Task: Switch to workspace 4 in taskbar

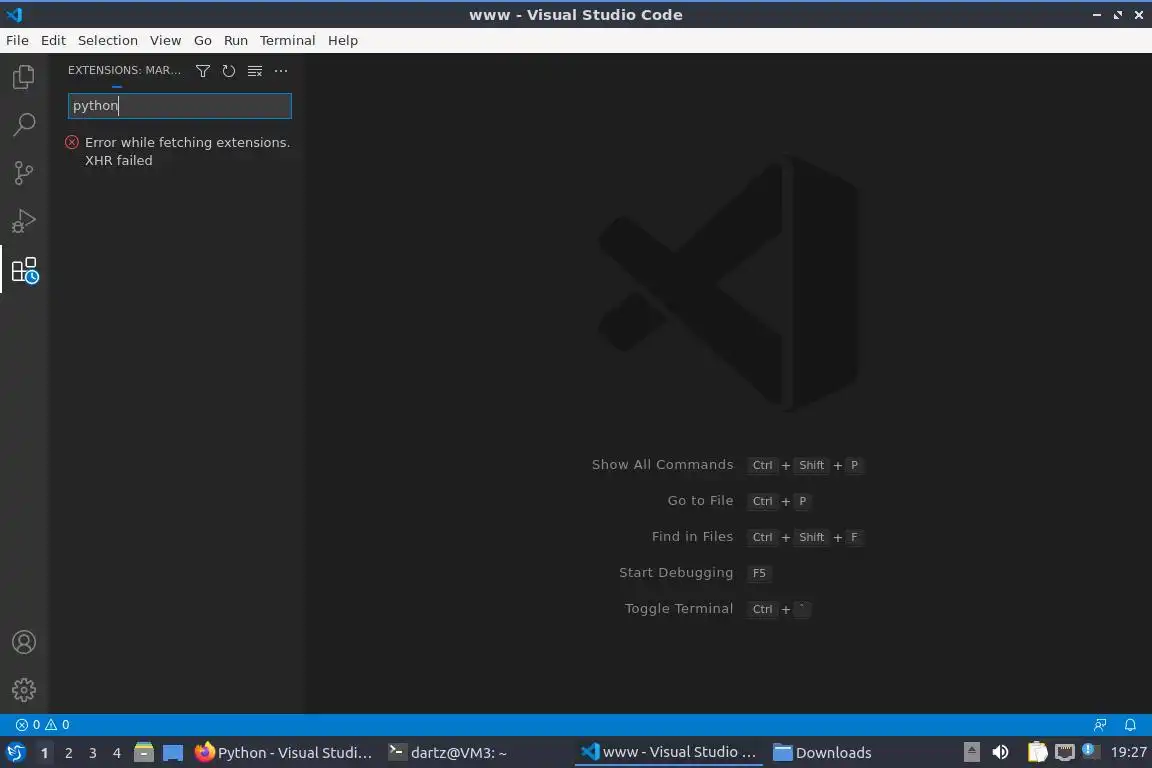Action: tap(117, 753)
